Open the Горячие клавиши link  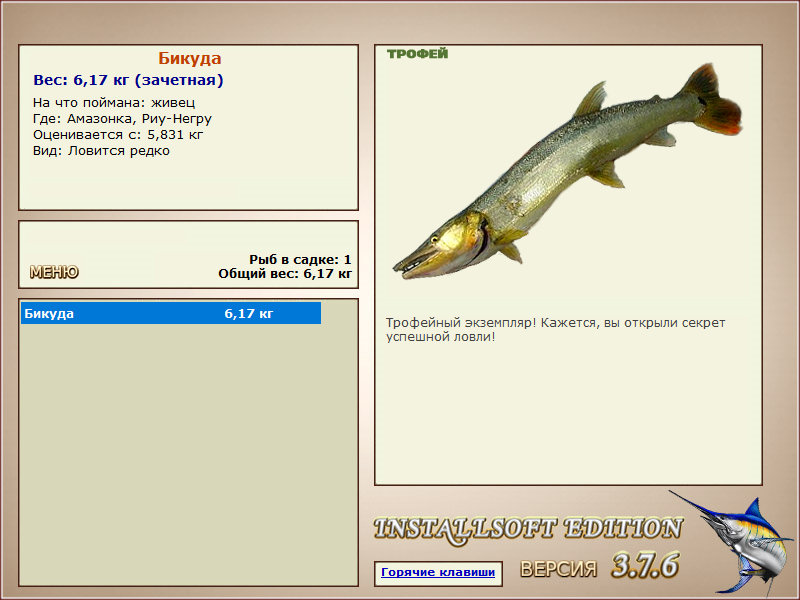438,572
